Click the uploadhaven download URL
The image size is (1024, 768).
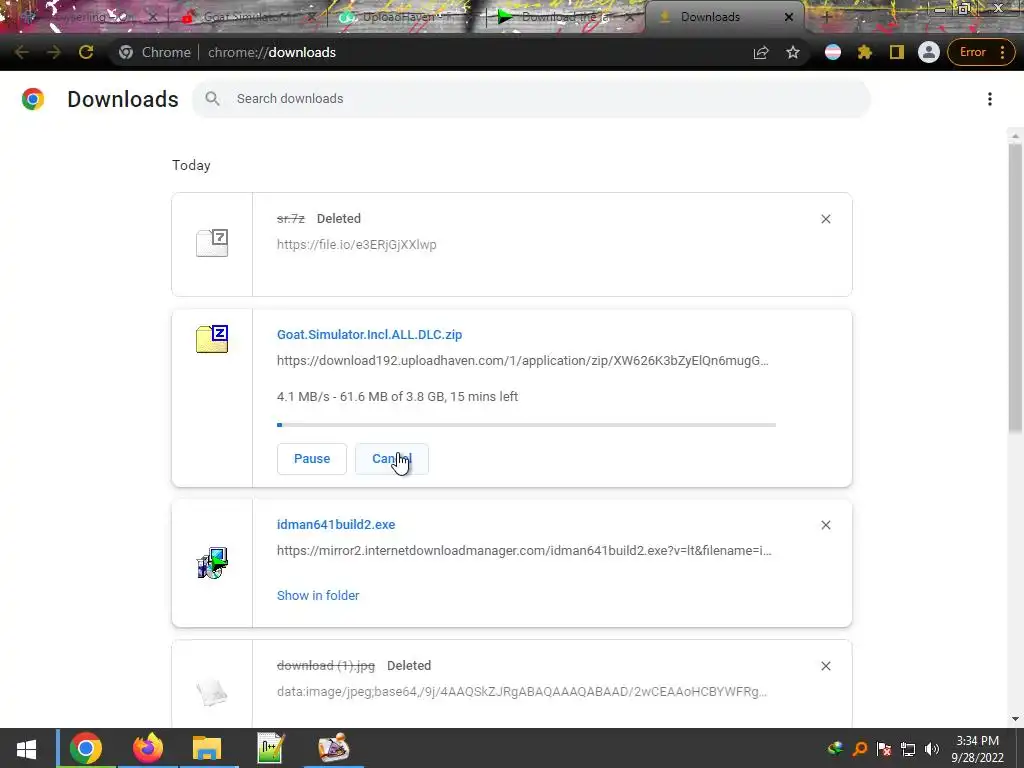522,360
